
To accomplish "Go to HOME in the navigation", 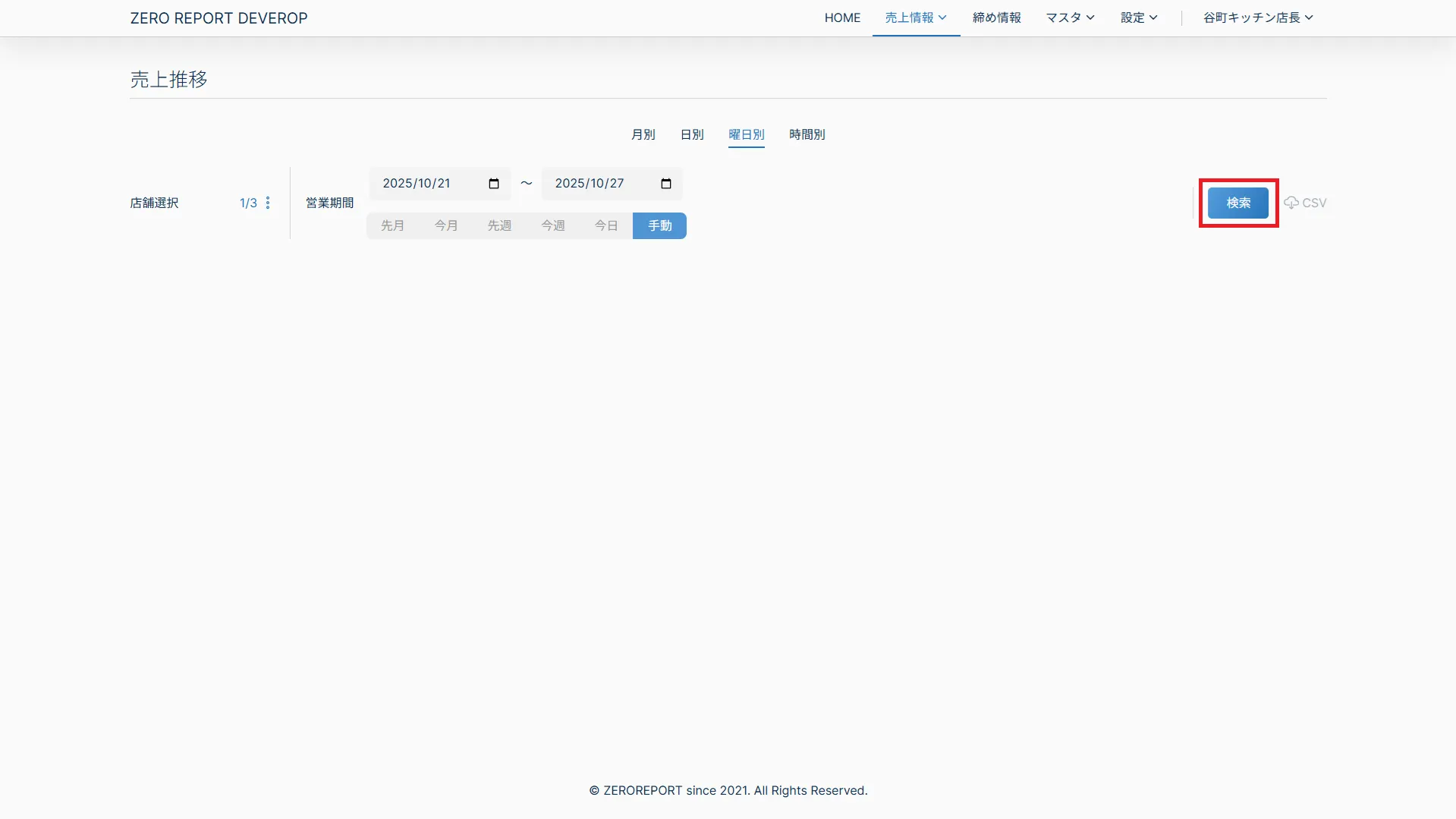I will (x=842, y=17).
